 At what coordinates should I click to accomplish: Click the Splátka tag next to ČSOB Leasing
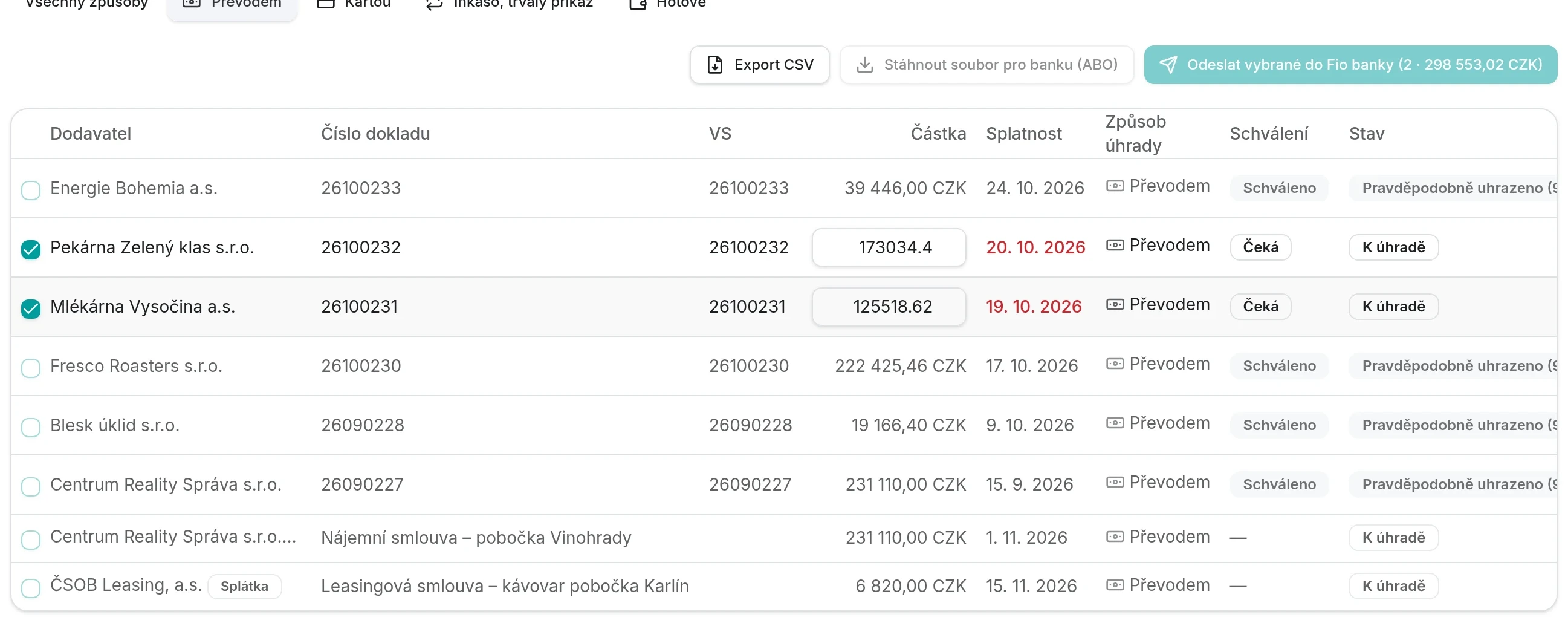pos(245,586)
